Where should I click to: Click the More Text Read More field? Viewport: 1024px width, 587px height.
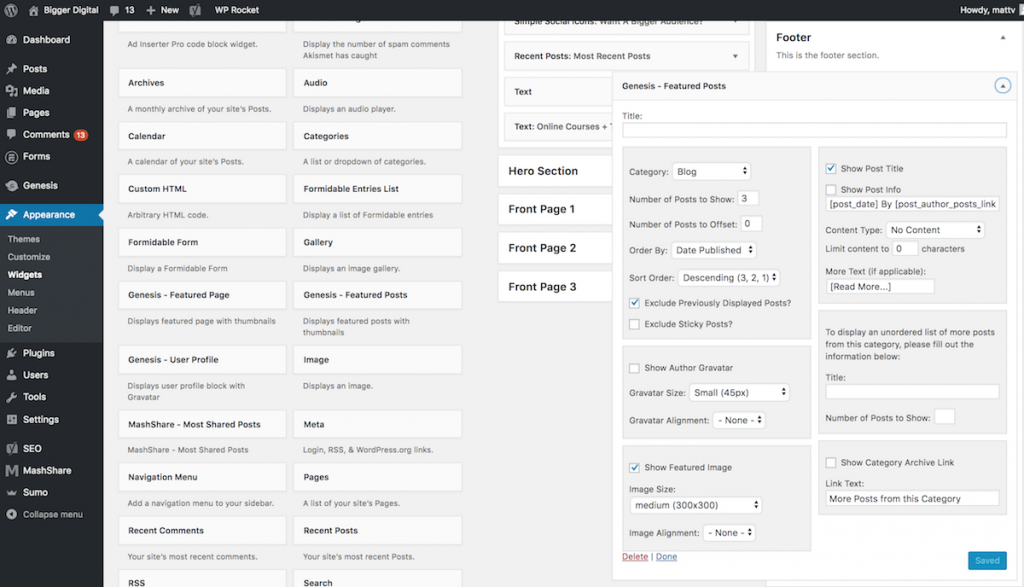click(x=880, y=287)
